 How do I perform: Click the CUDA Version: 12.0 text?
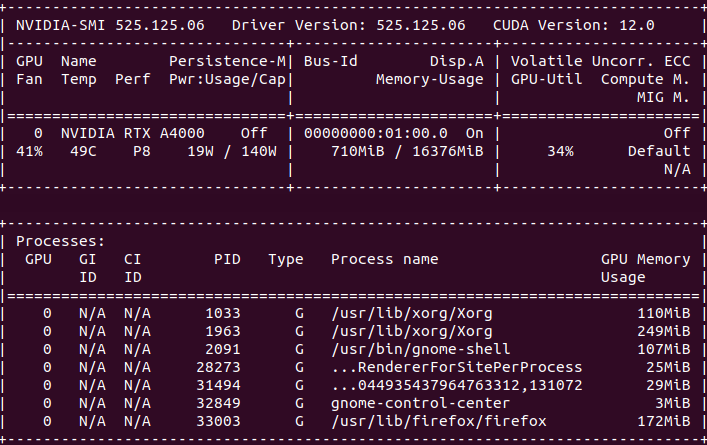pos(574,25)
